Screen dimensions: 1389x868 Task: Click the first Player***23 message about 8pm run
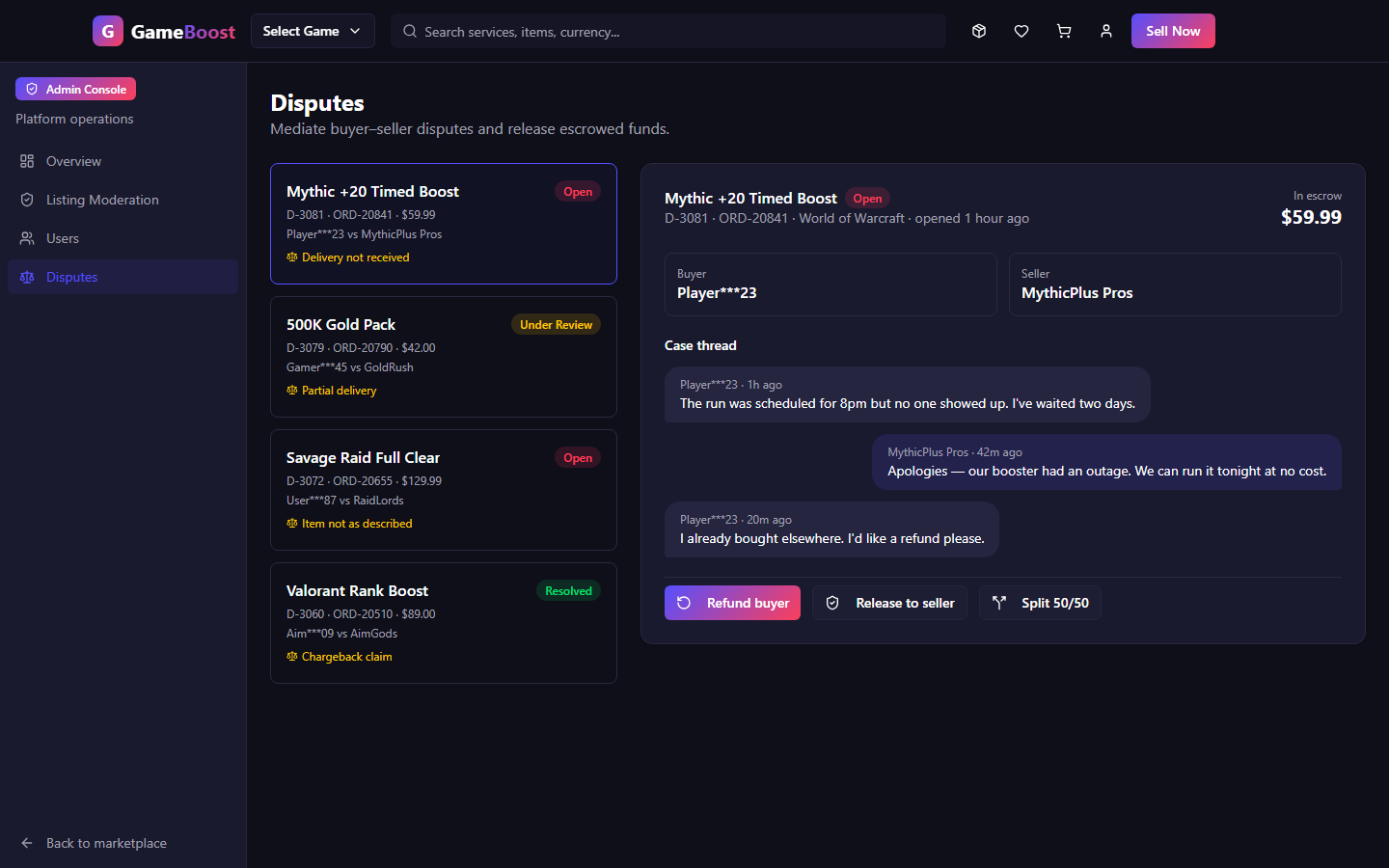click(x=908, y=394)
